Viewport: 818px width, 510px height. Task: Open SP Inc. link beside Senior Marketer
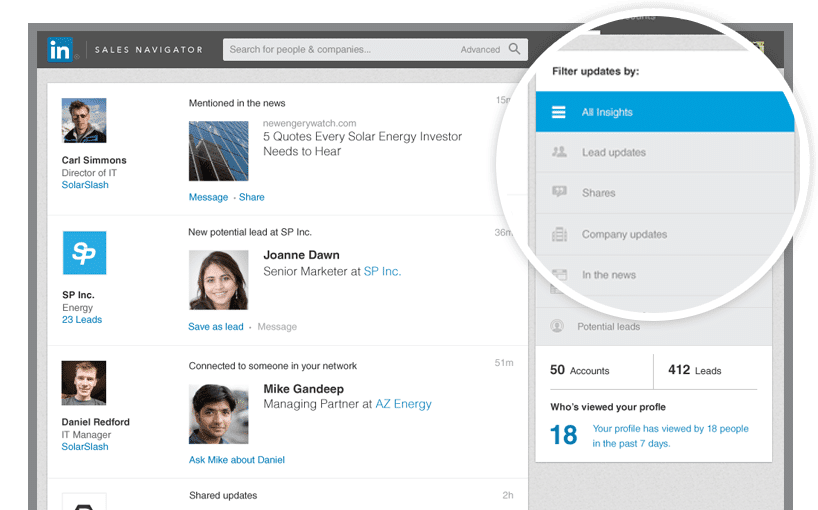pyautogui.click(x=382, y=271)
